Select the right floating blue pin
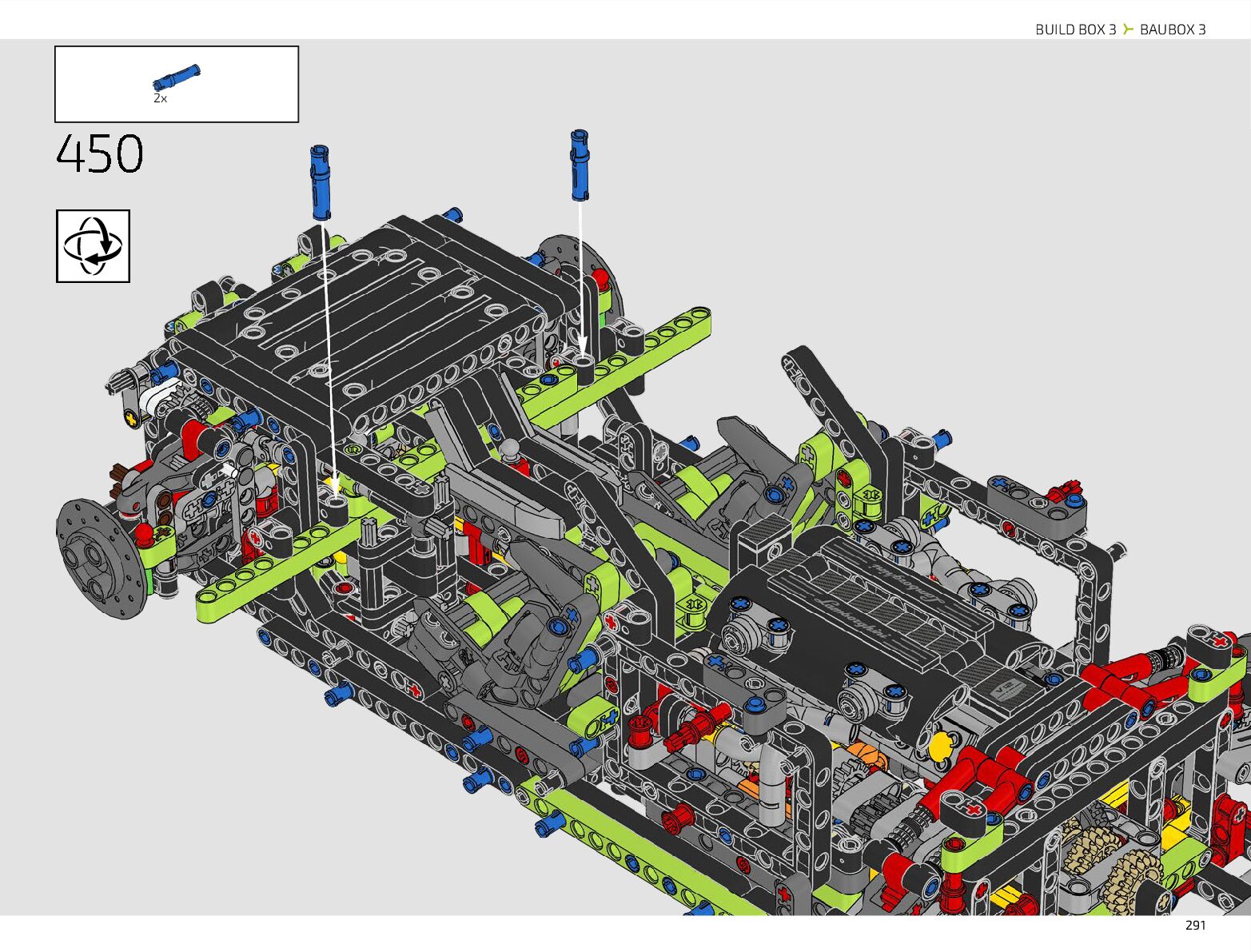The image size is (1251, 952). (580, 165)
